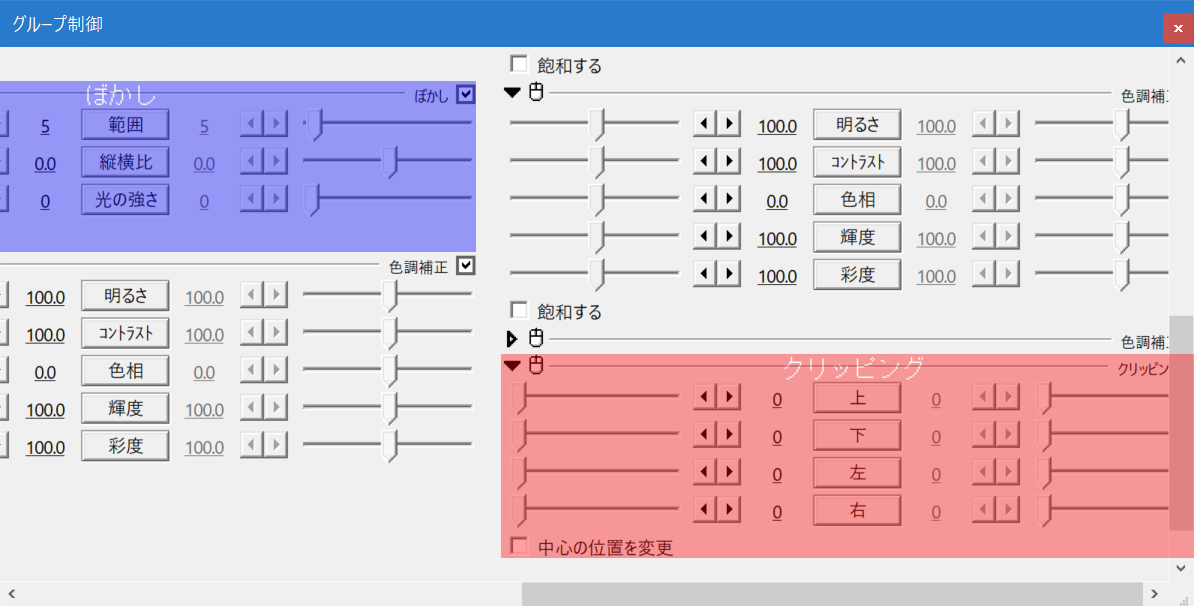This screenshot has height=606, width=1194.
Task: Uncheck the ぼかし effect enable checkbox
Action: point(464,92)
